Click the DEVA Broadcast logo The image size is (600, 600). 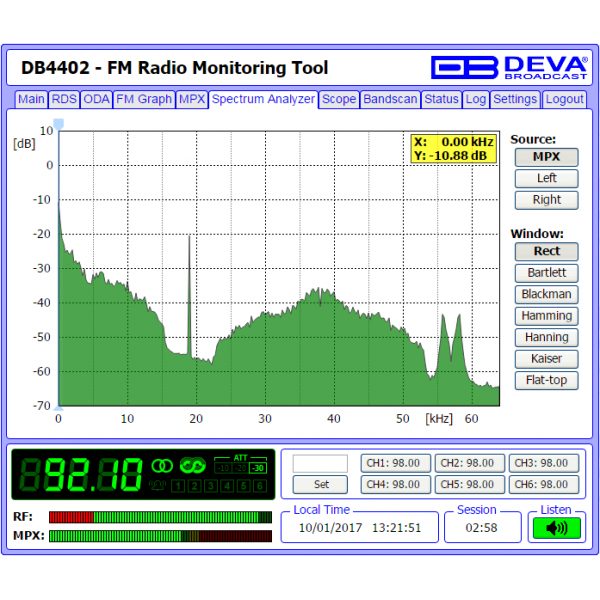(509, 67)
